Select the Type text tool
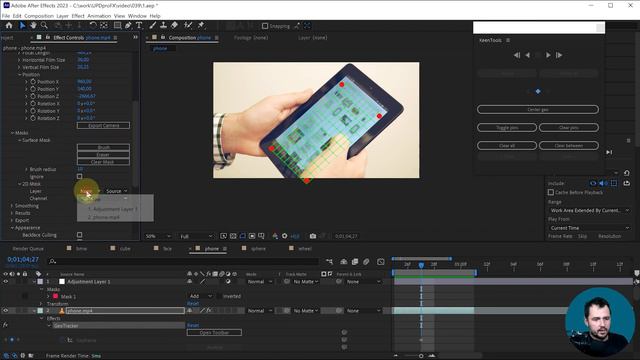 click(x=139, y=25)
